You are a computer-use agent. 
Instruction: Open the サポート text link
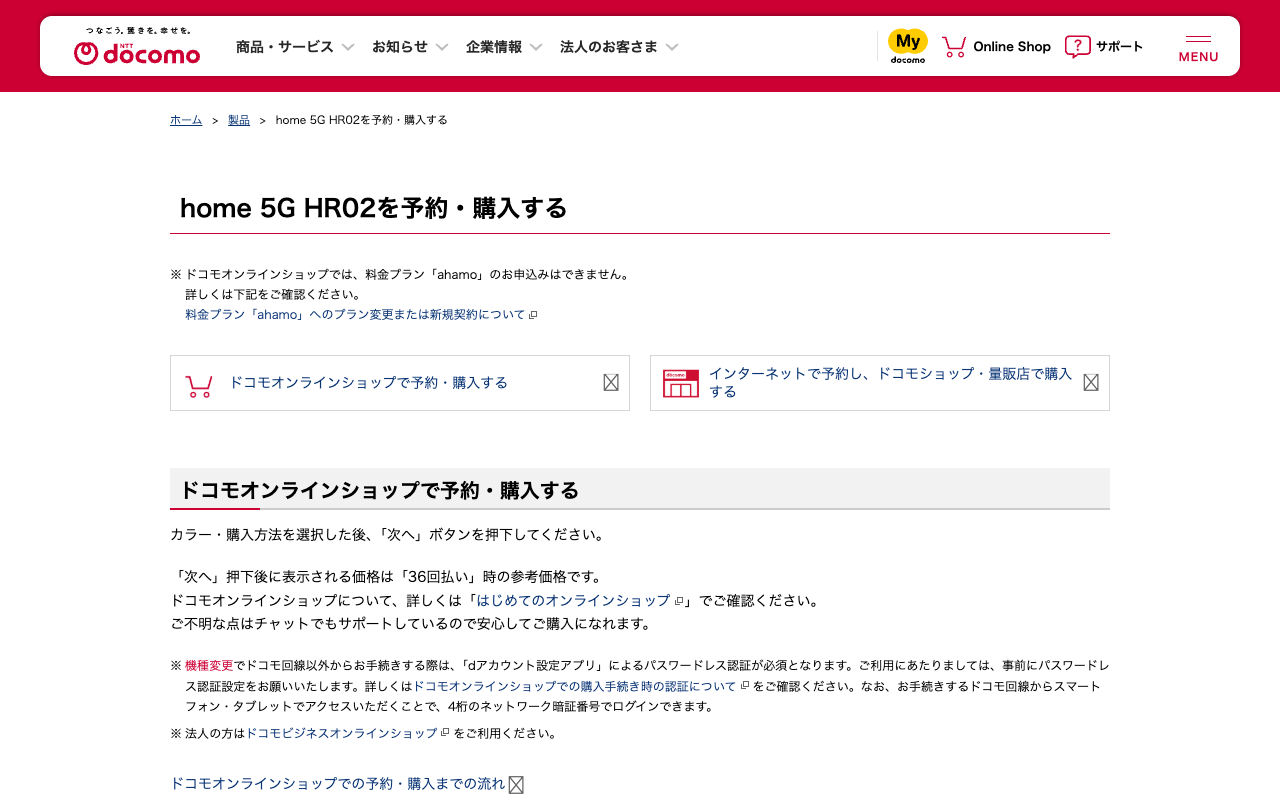(1119, 47)
